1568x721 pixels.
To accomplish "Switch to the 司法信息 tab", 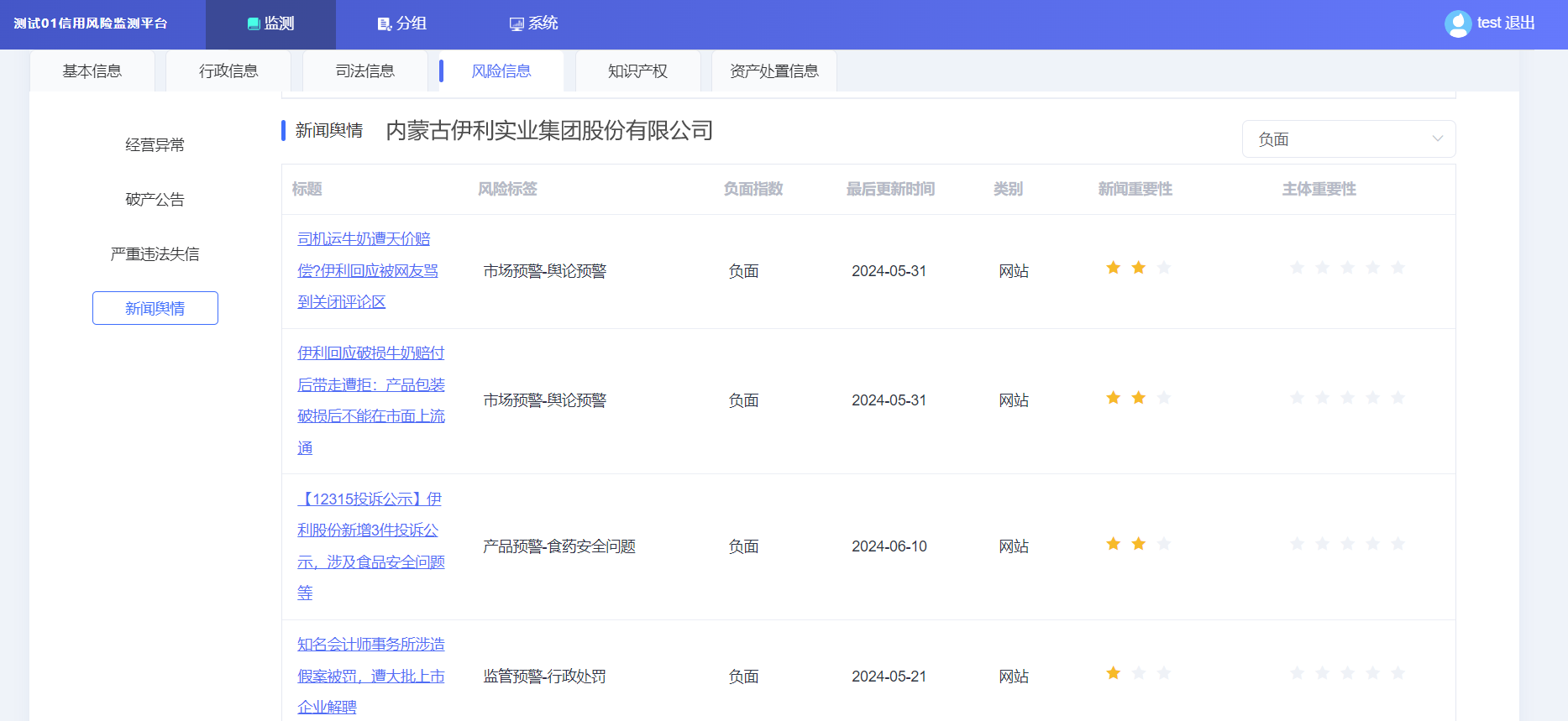I will point(365,71).
